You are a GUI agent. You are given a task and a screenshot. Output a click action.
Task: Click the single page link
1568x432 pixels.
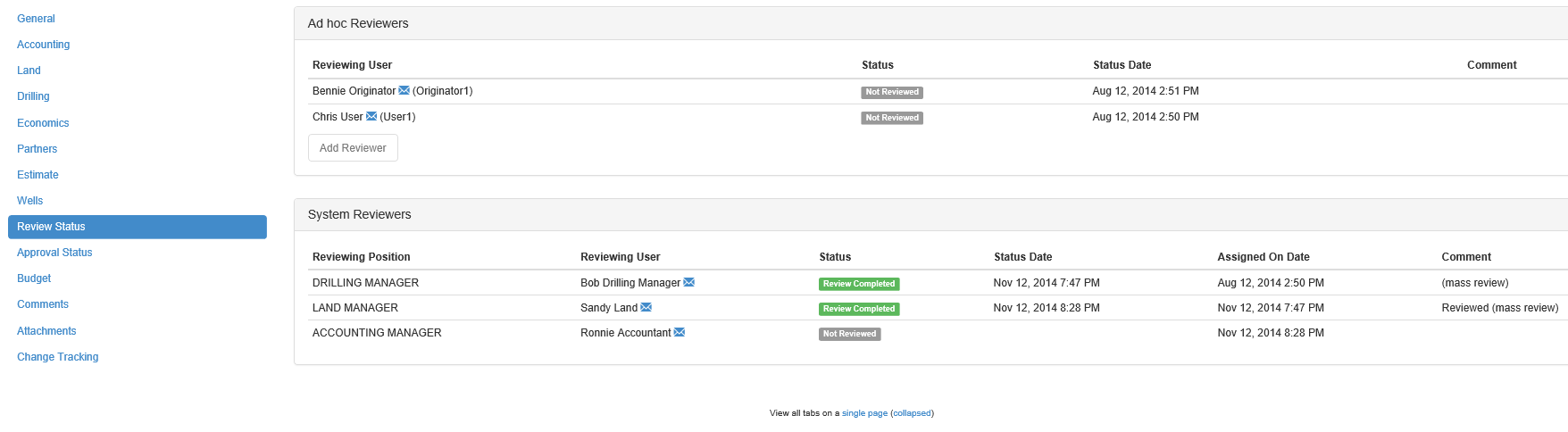coord(864,413)
